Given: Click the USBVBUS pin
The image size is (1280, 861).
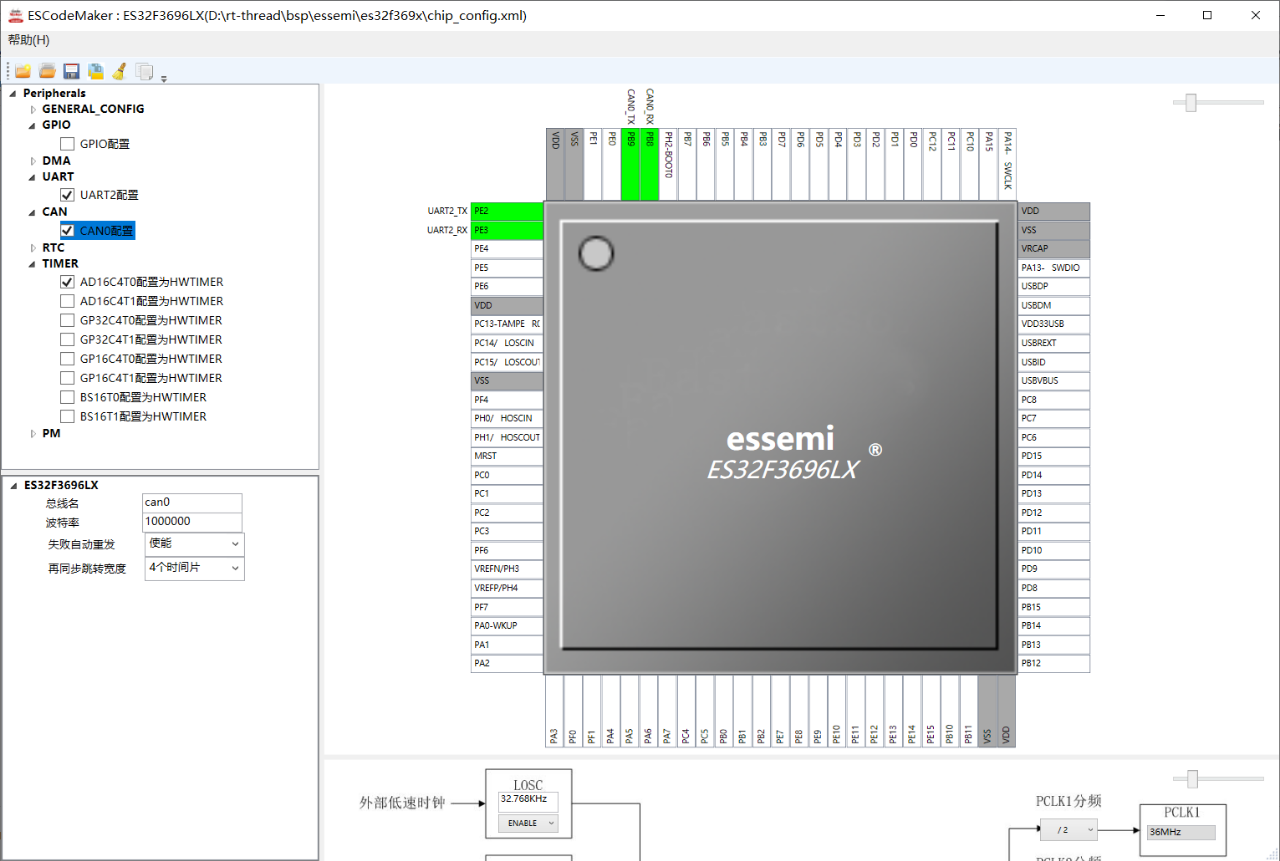Looking at the screenshot, I should click(x=1054, y=381).
